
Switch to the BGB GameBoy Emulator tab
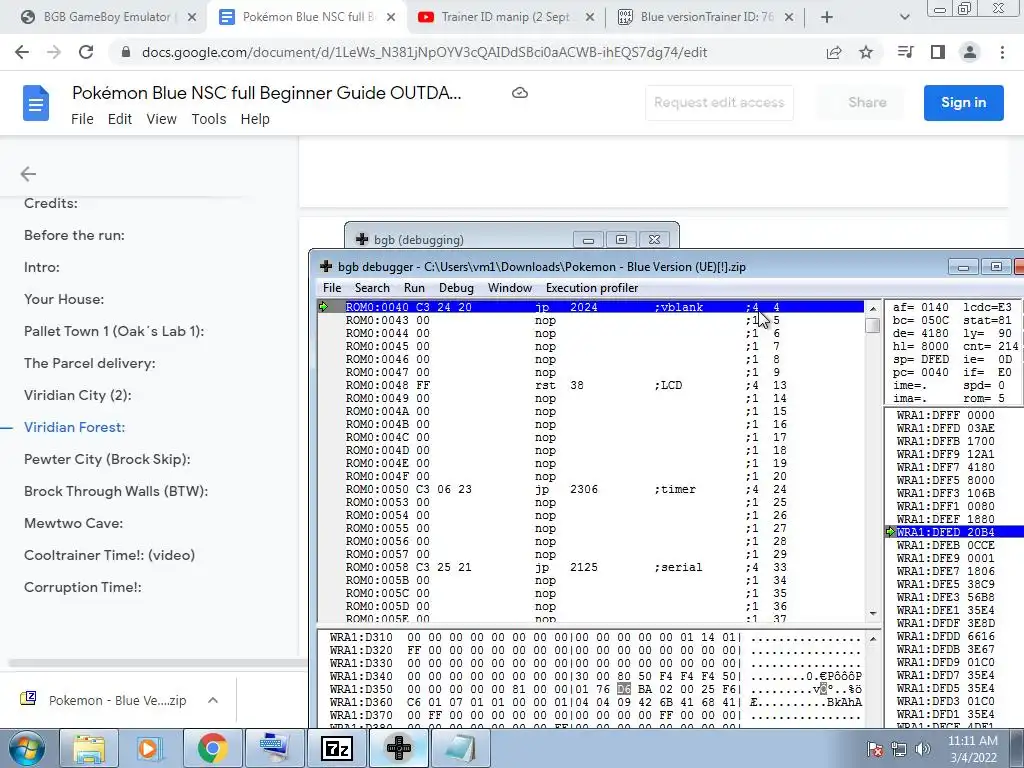coord(108,17)
